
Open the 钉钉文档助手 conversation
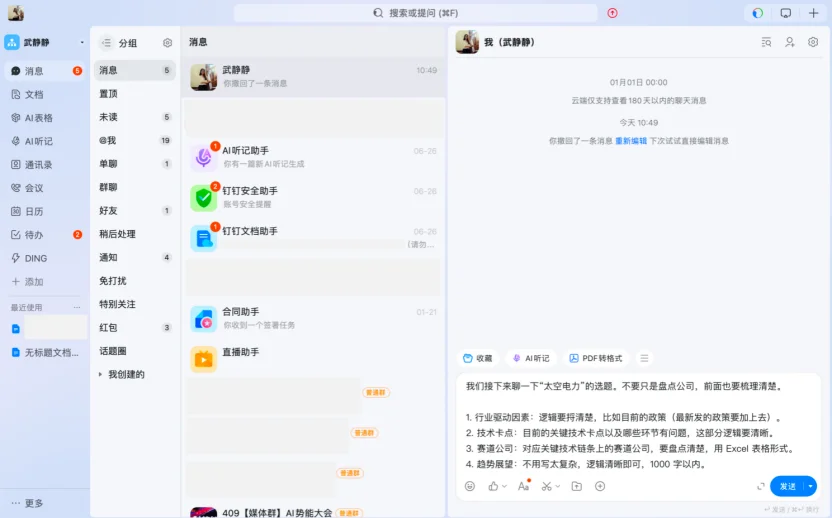(x=313, y=238)
